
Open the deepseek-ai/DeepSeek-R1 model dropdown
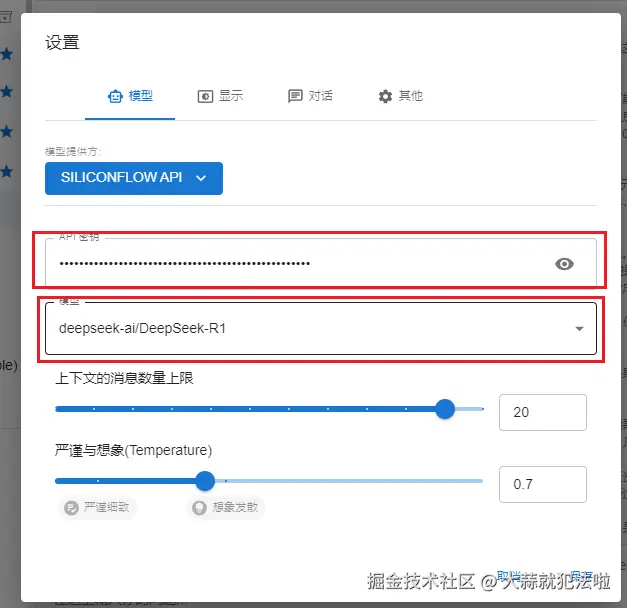(321, 328)
